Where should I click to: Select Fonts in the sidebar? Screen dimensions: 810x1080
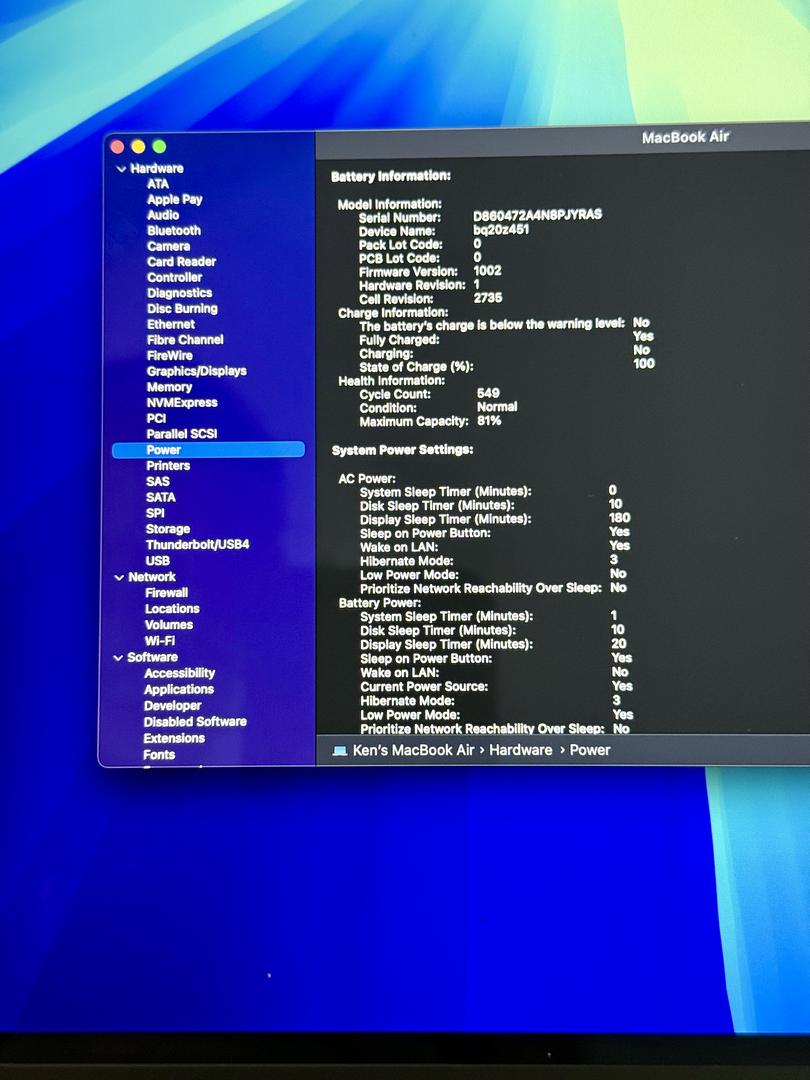pos(158,755)
